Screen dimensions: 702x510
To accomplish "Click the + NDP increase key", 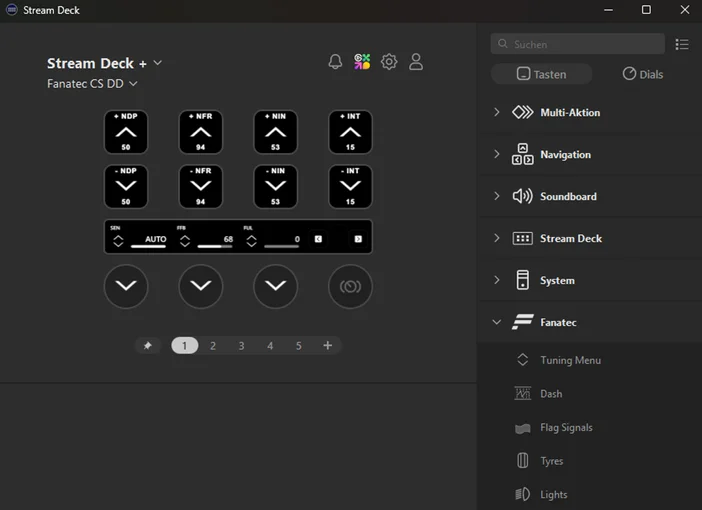I will pyautogui.click(x=126, y=132).
